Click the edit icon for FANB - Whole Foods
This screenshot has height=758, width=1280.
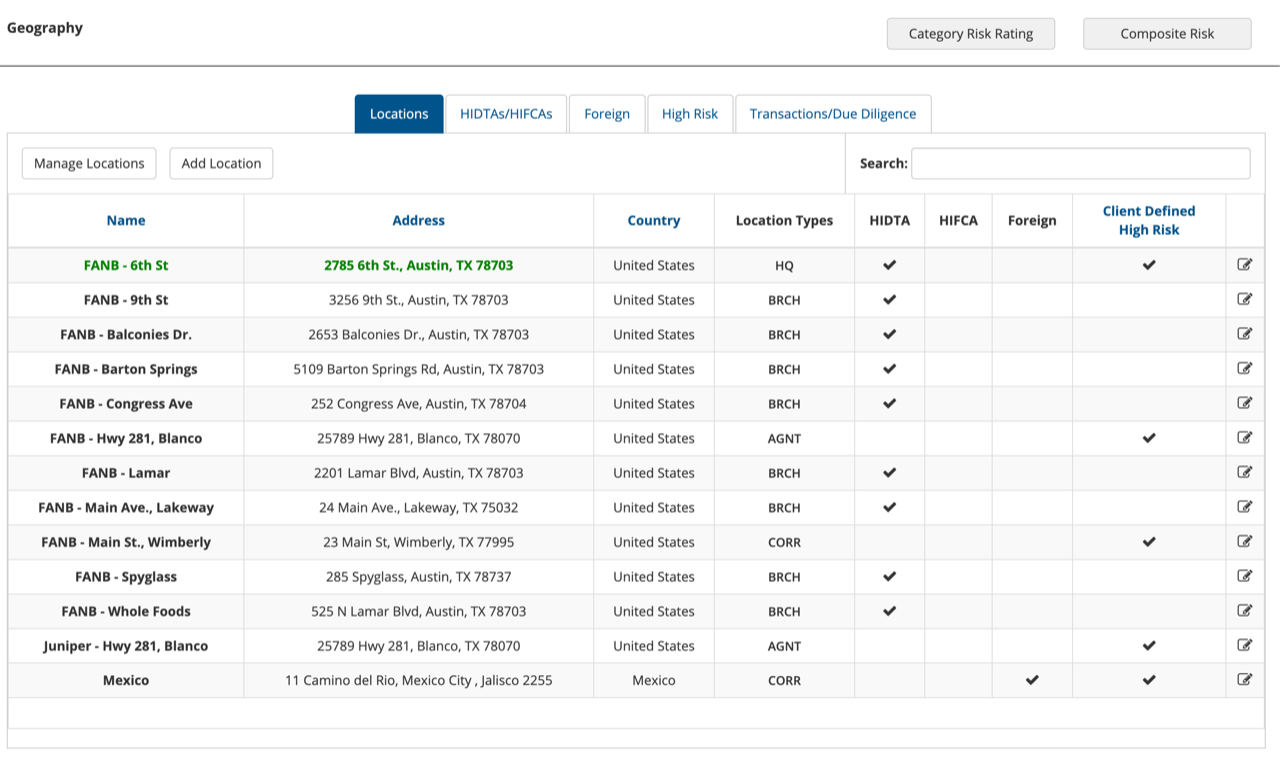[1245, 611]
